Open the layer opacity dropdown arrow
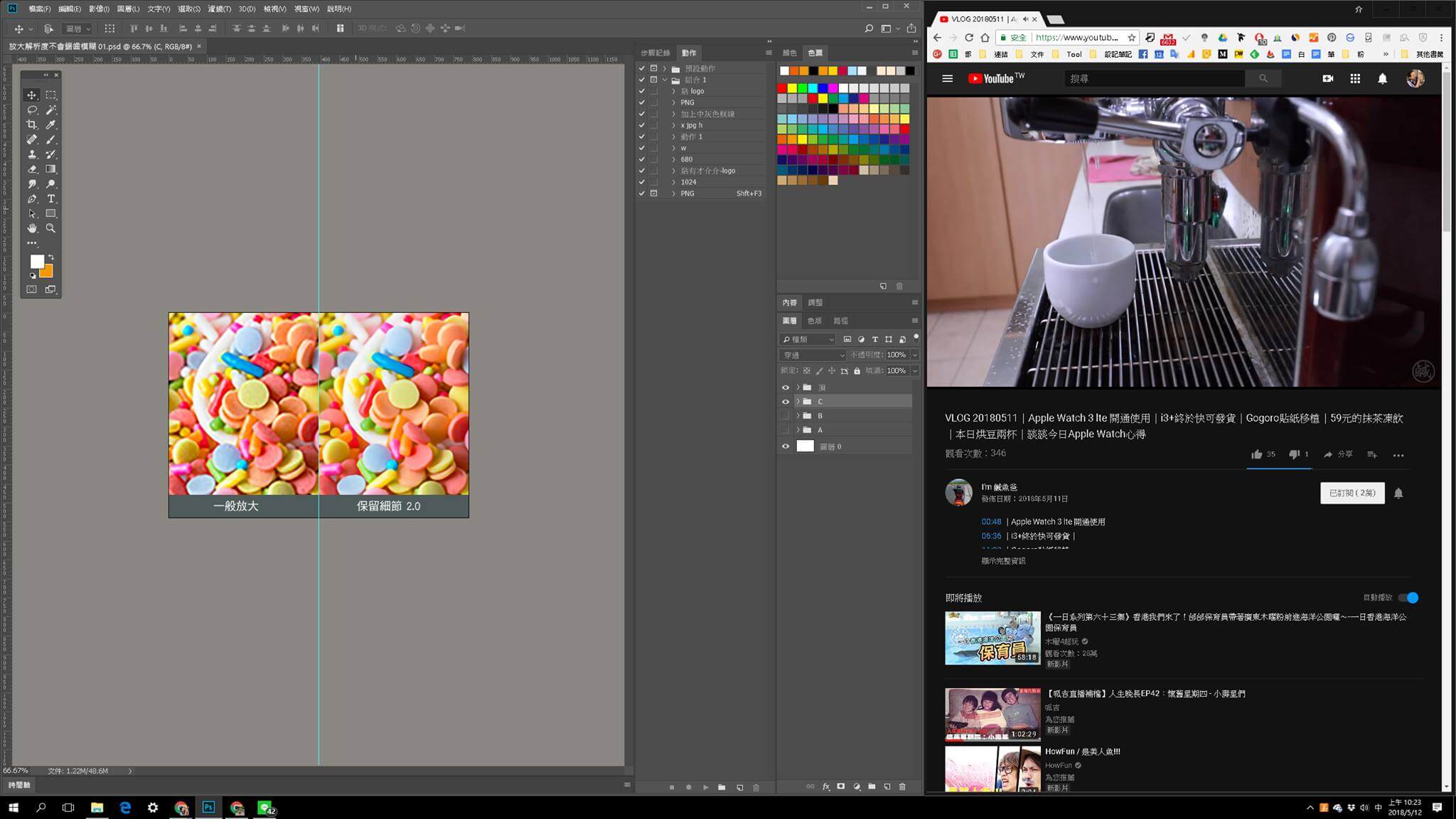This screenshot has height=819, width=1456. 914,355
